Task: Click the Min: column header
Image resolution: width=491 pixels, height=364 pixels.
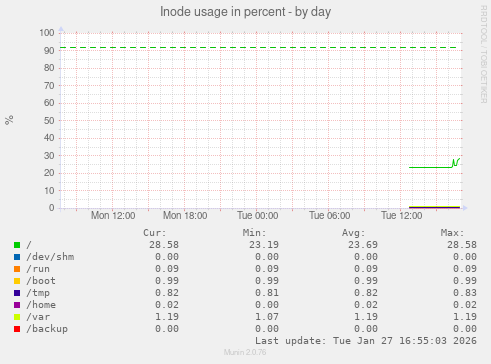Action: [254, 233]
